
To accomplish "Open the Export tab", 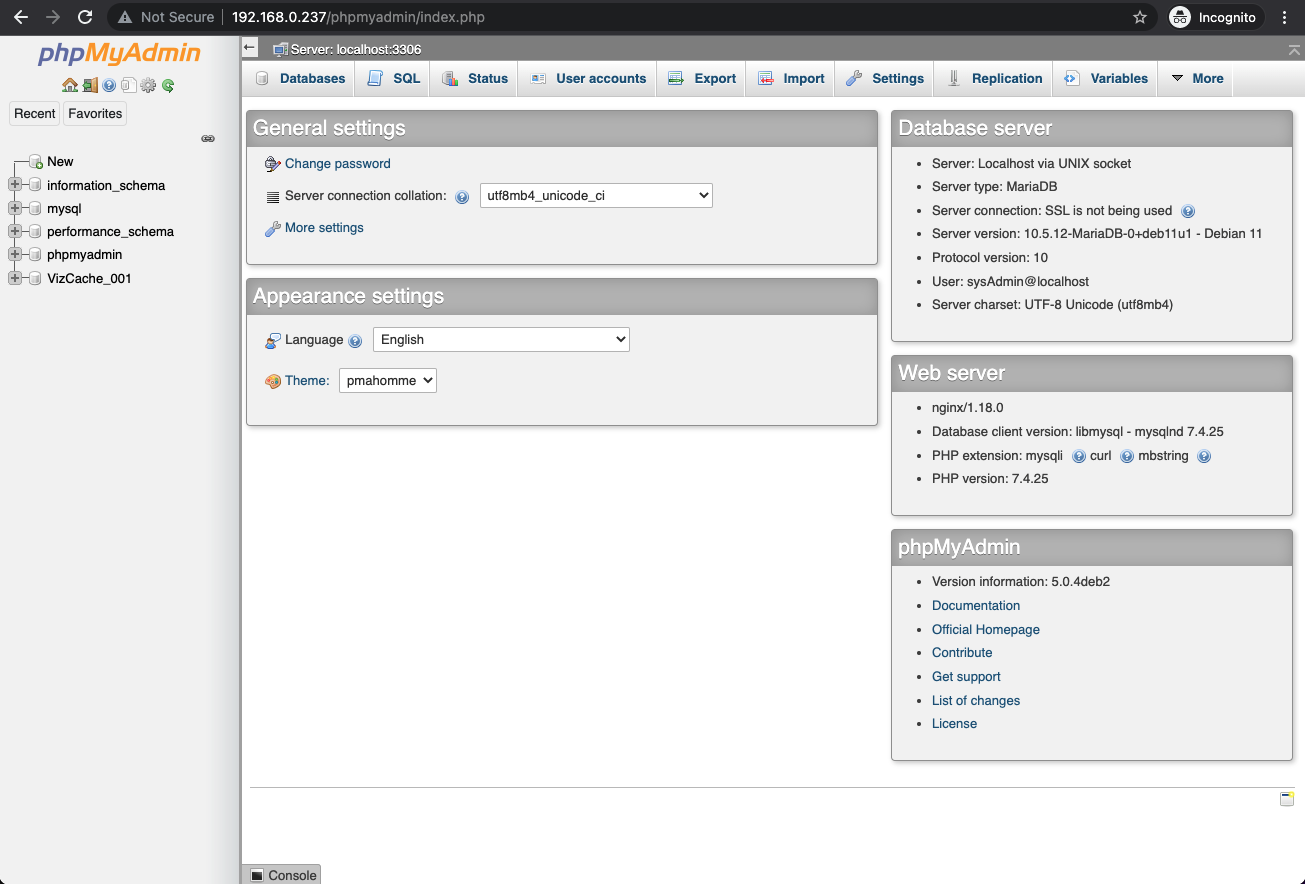I will (702, 79).
